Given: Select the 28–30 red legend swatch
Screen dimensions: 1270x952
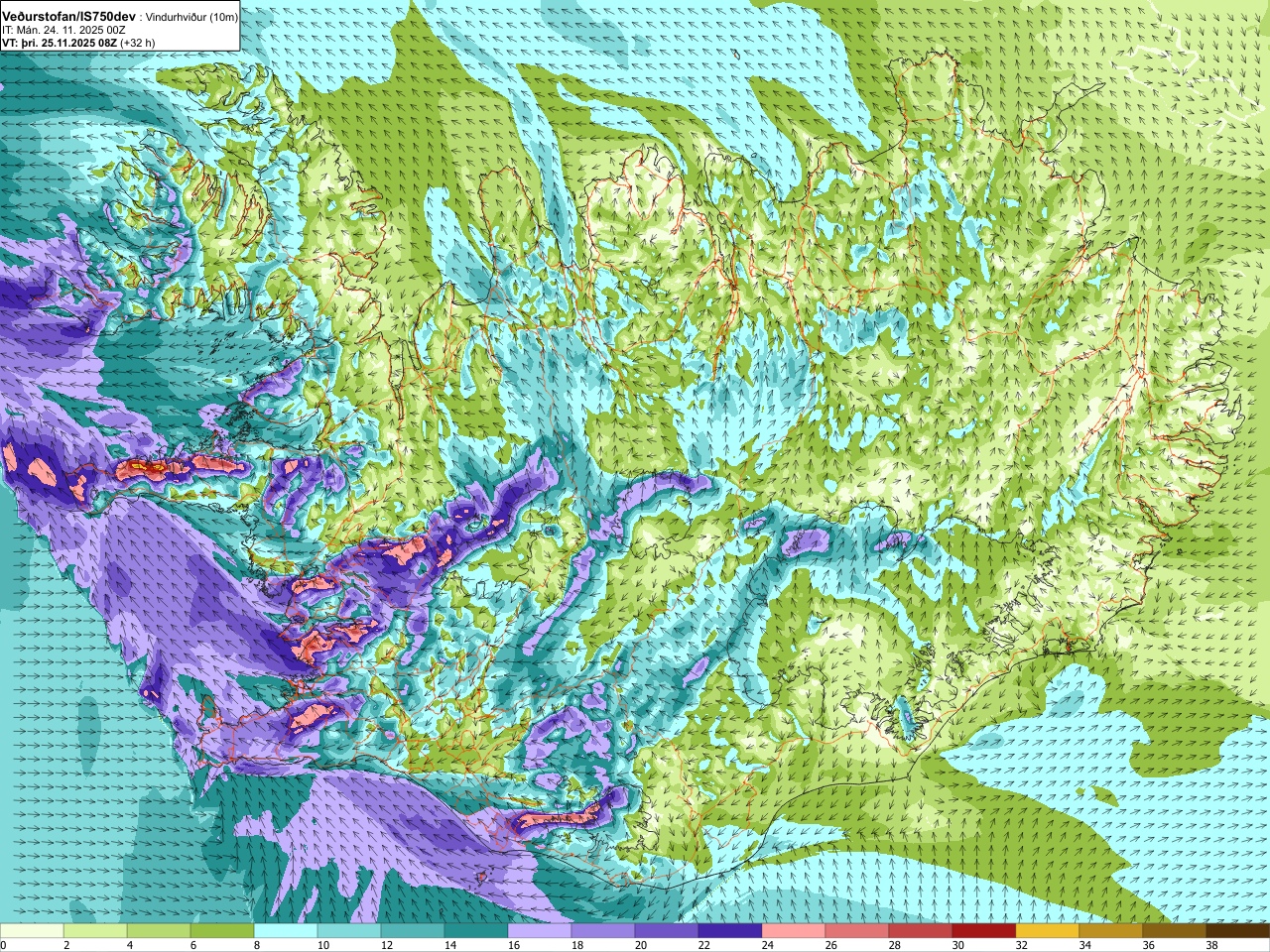Looking at the screenshot, I should click(x=921, y=932).
